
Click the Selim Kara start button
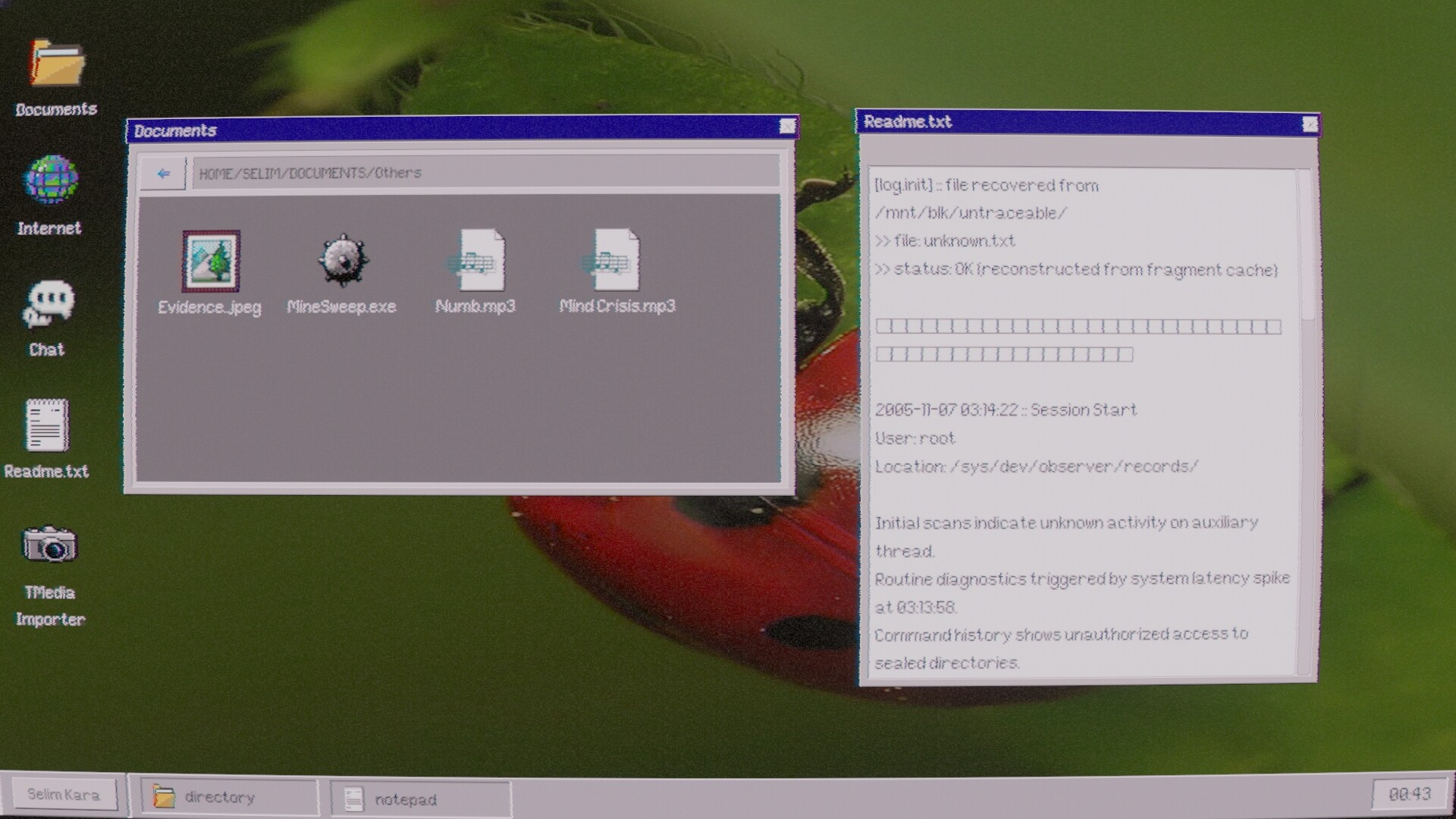[x=64, y=795]
